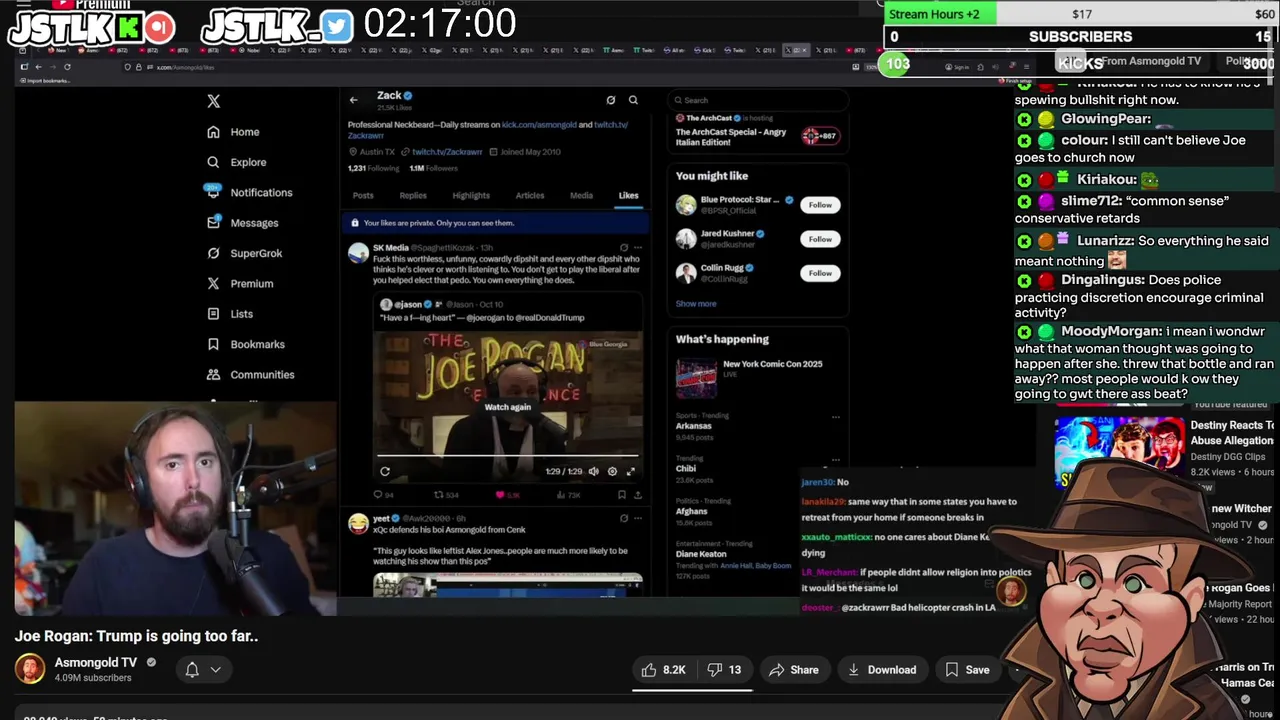
Task: Click the YouTube Share button
Action: [x=793, y=670]
